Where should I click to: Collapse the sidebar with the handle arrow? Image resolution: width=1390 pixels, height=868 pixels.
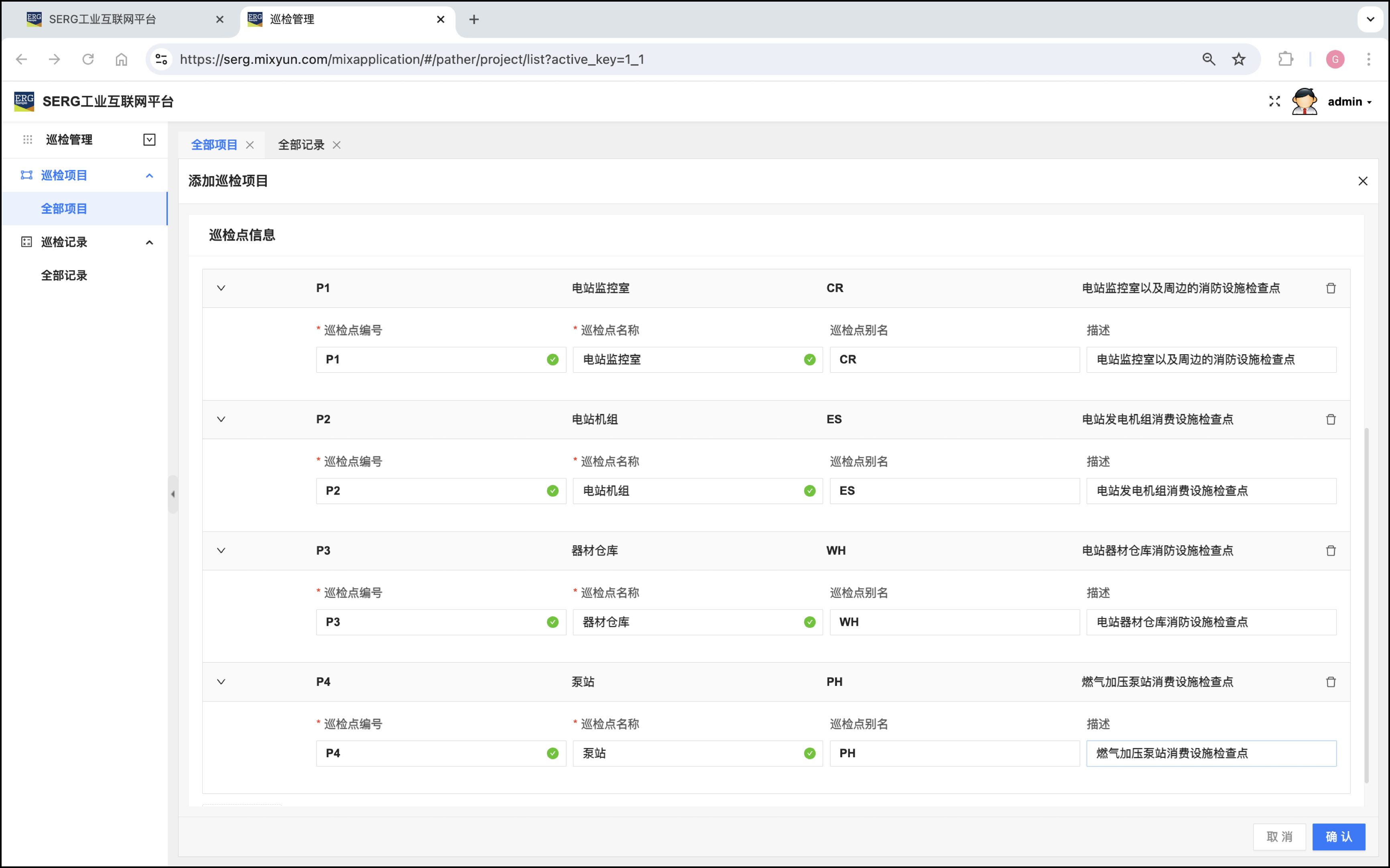[173, 494]
